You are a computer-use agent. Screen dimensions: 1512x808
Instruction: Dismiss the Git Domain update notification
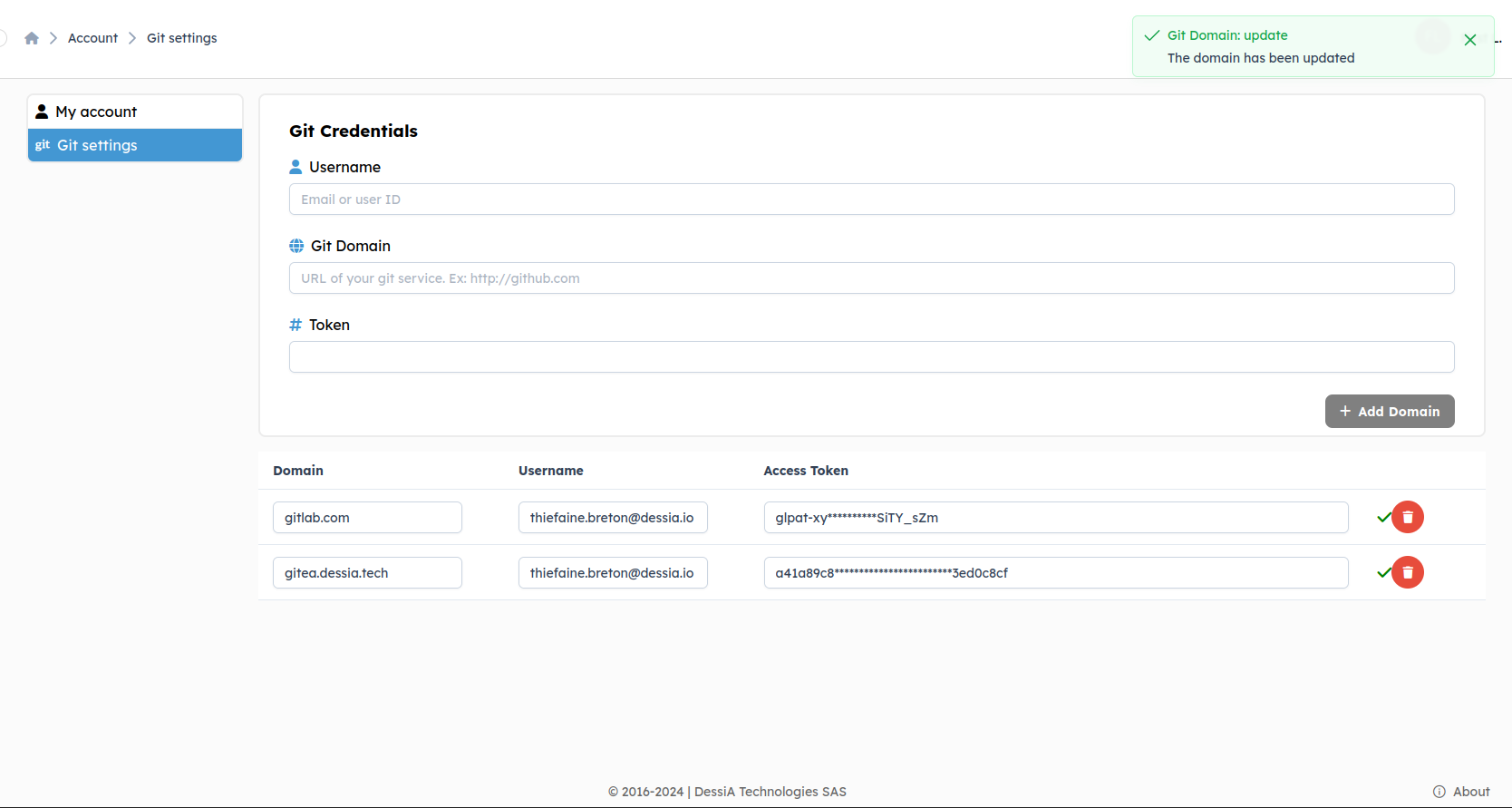[1469, 40]
